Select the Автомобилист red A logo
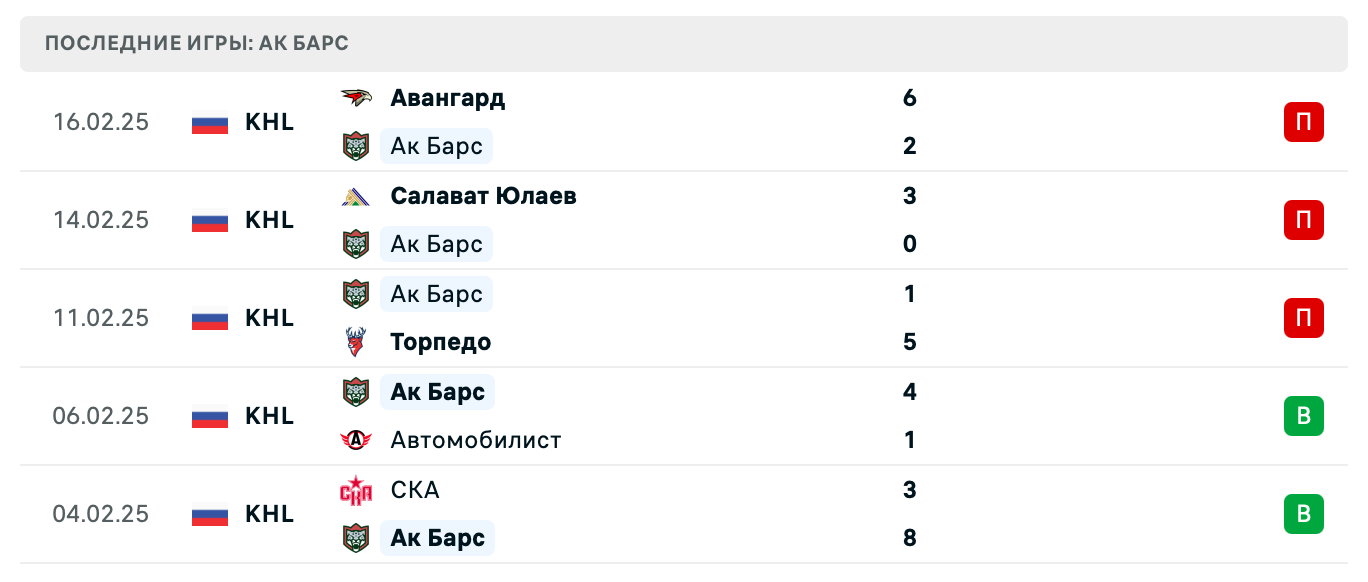Screen dimensions: 1368x582 tap(356, 439)
